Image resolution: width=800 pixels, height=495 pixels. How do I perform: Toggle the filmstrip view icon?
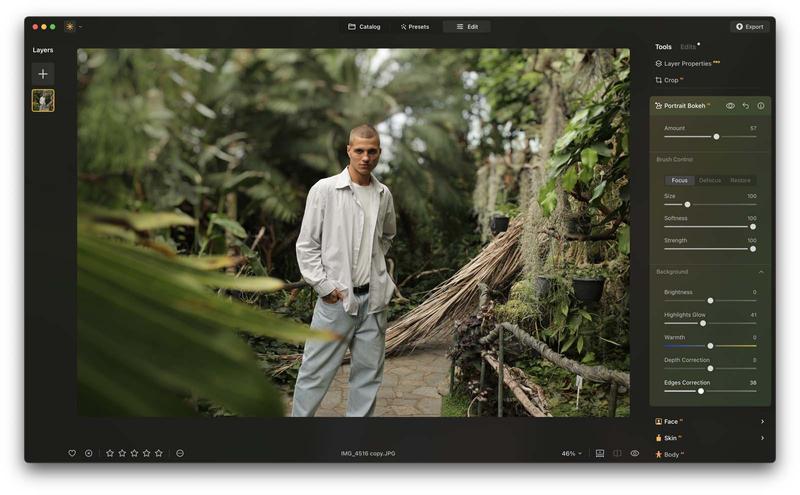coord(600,453)
